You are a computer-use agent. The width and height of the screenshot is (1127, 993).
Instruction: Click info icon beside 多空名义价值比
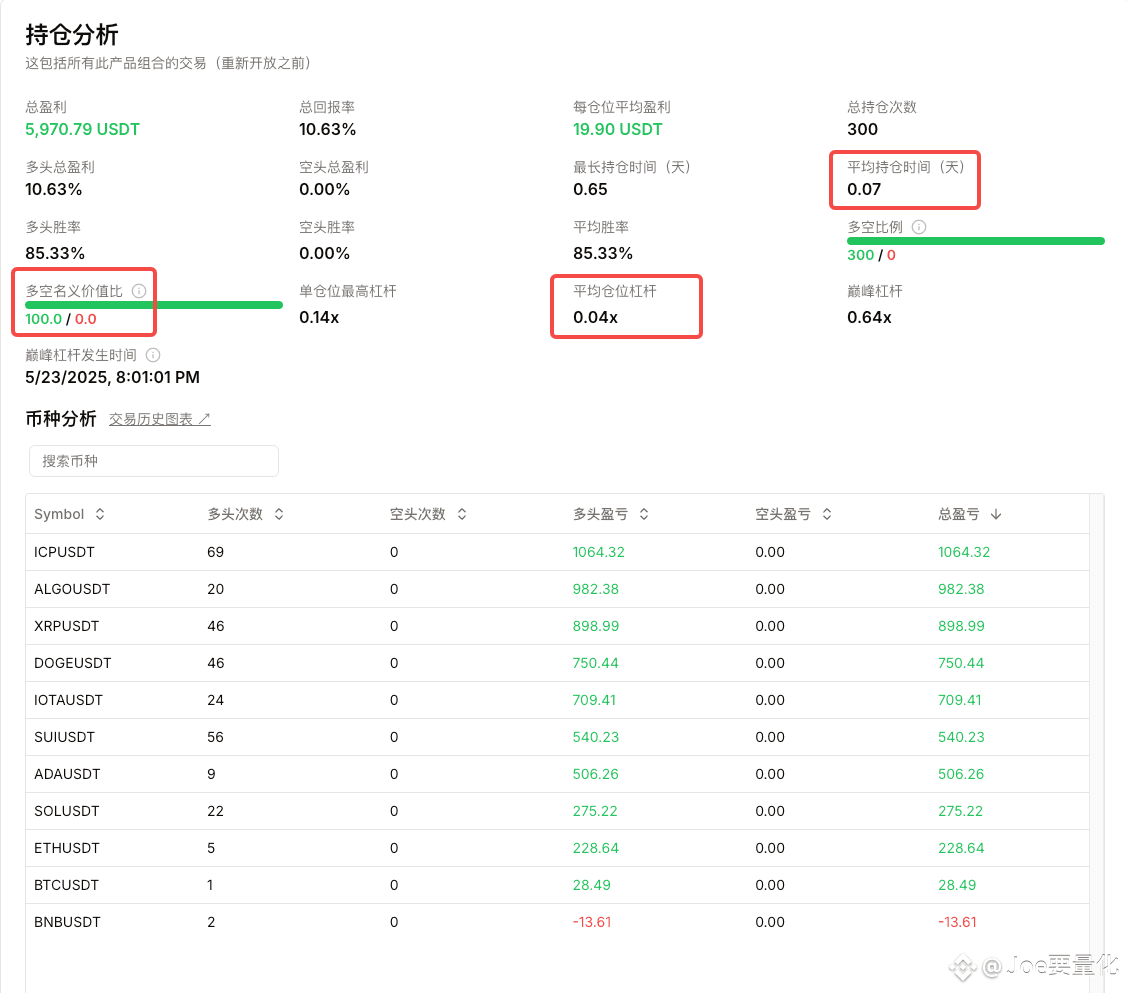[x=139, y=291]
